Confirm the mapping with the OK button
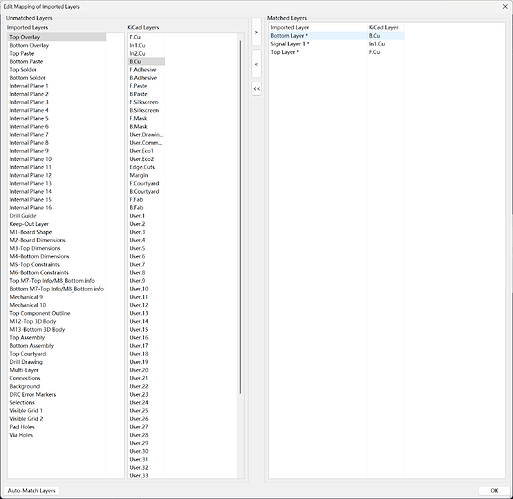 point(494,491)
